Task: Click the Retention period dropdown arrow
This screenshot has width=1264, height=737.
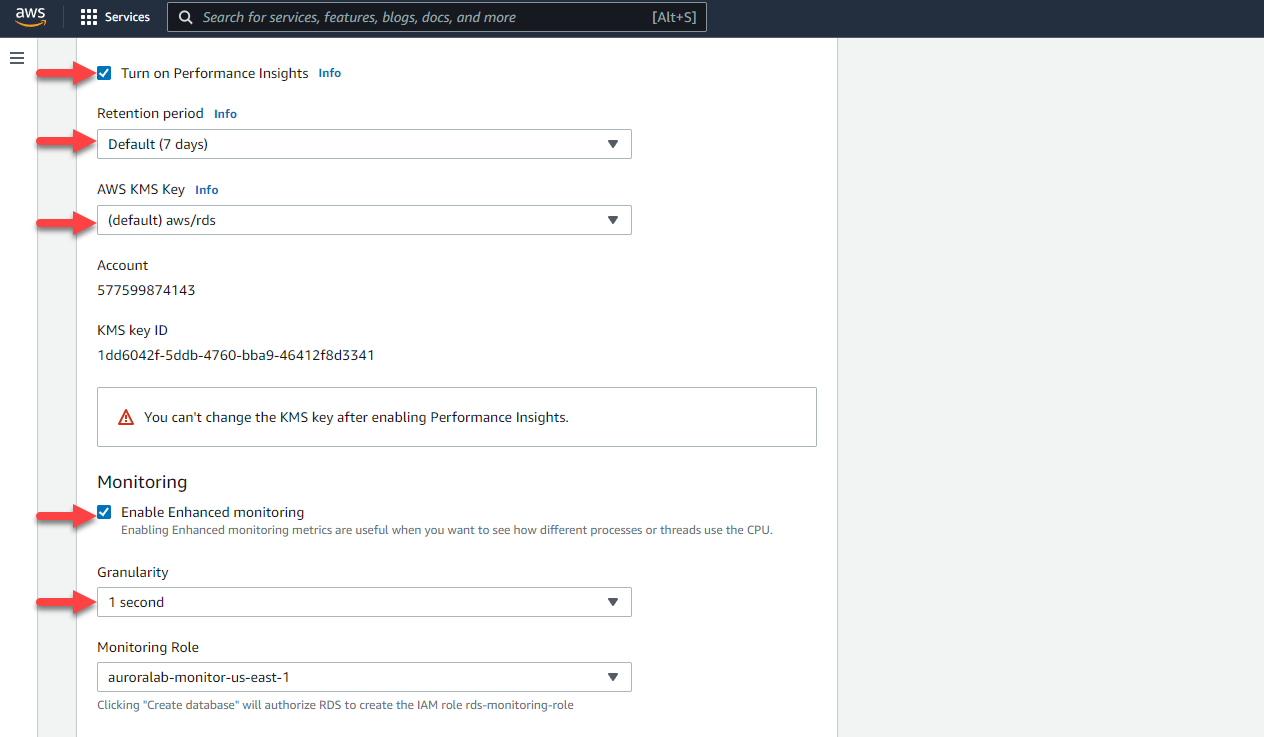Action: pos(613,144)
